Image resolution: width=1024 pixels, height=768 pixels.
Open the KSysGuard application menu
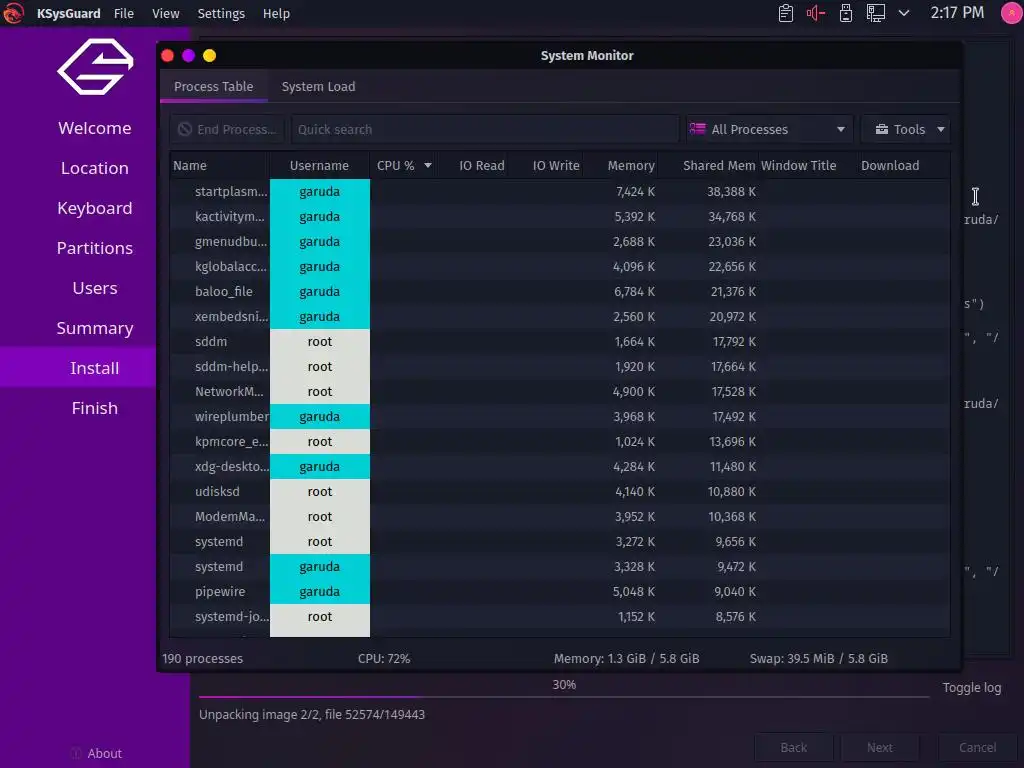click(x=69, y=14)
